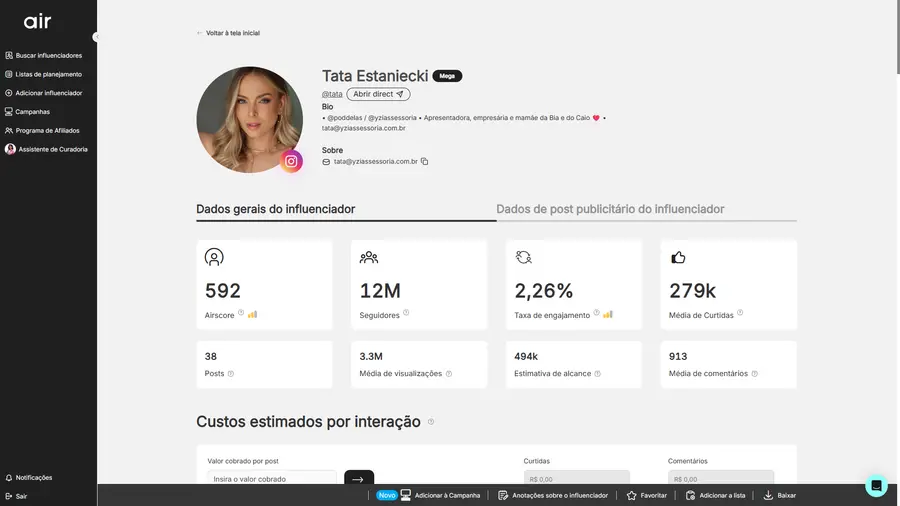
Task: Copy the email with the copy icon
Action: point(424,161)
